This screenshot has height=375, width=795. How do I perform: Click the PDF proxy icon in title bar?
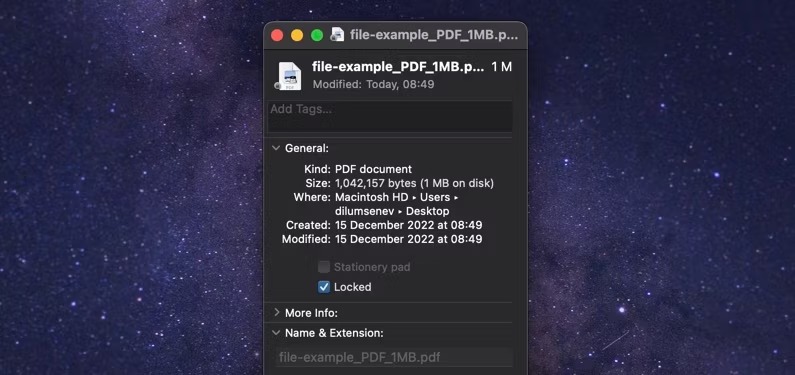[337, 34]
